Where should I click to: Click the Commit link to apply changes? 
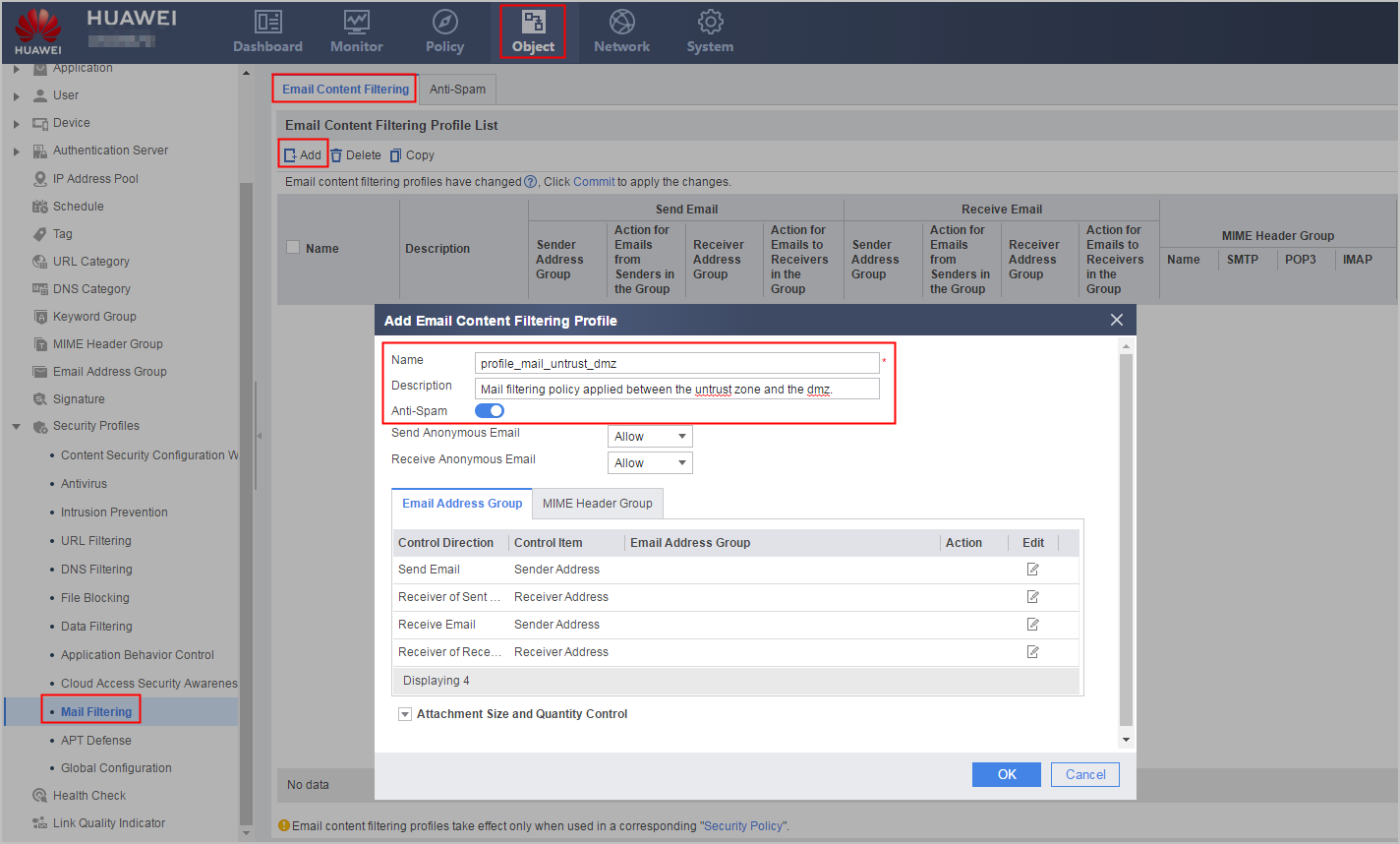tap(594, 182)
